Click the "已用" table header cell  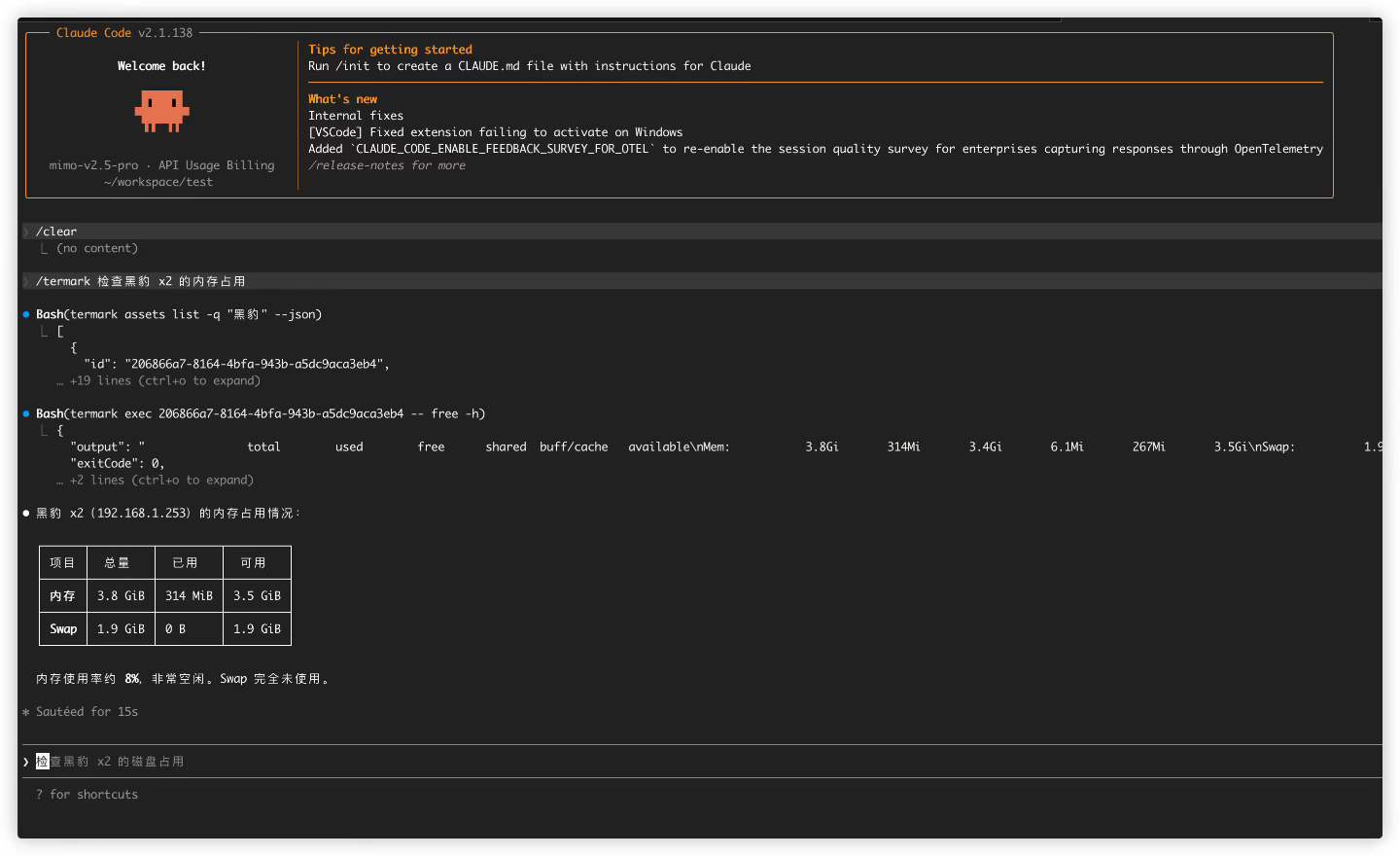point(189,563)
